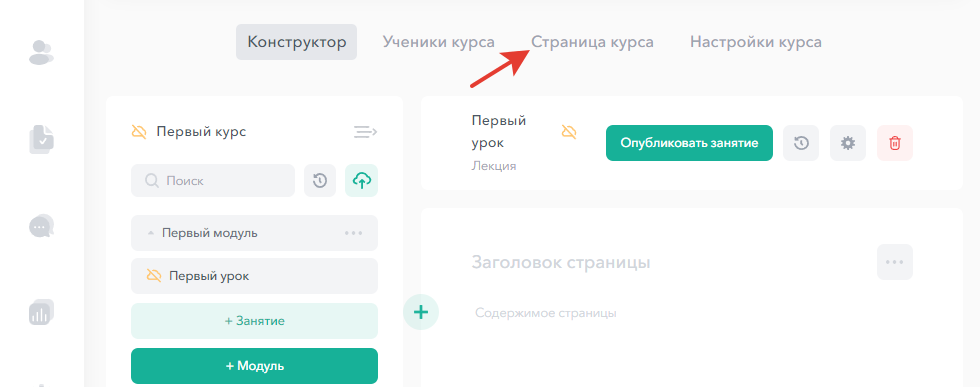Click the Заголовок страницы heading field
The image size is (980, 387).
coord(561,262)
